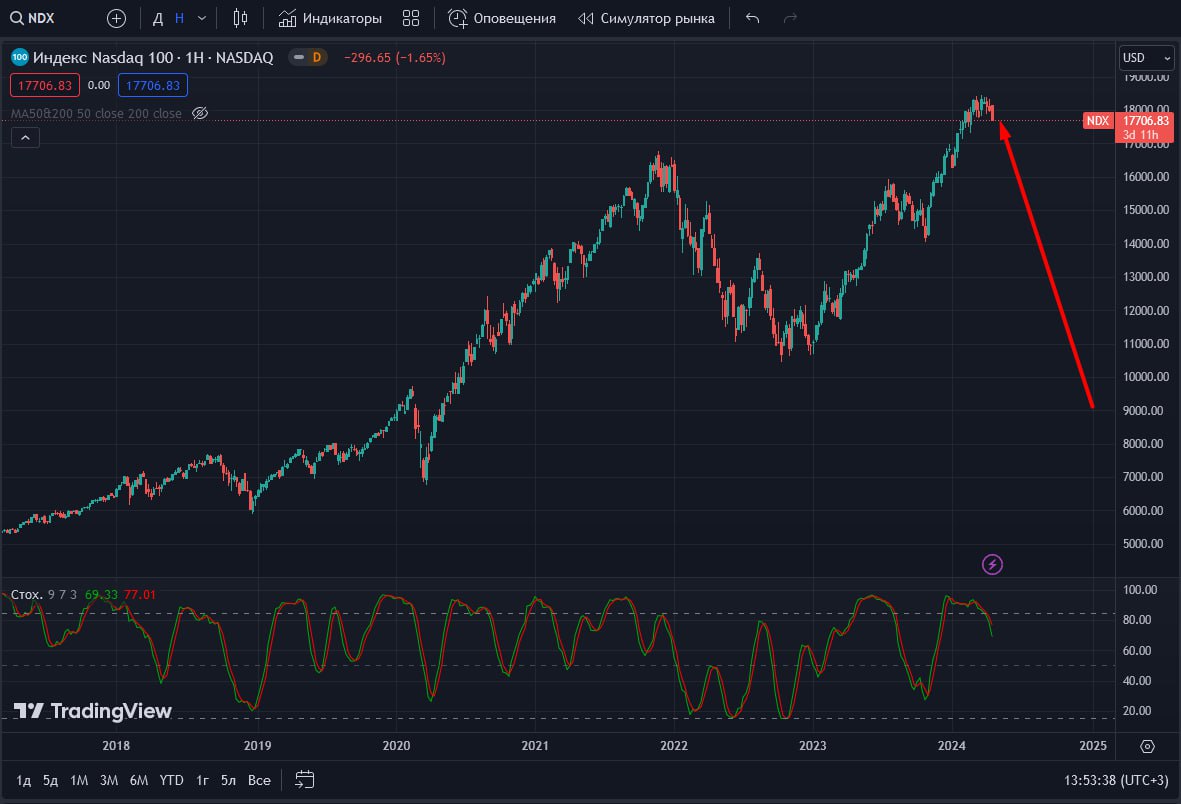Collapse the indicator legend with chevron
The width and height of the screenshot is (1181, 804).
click(25, 137)
